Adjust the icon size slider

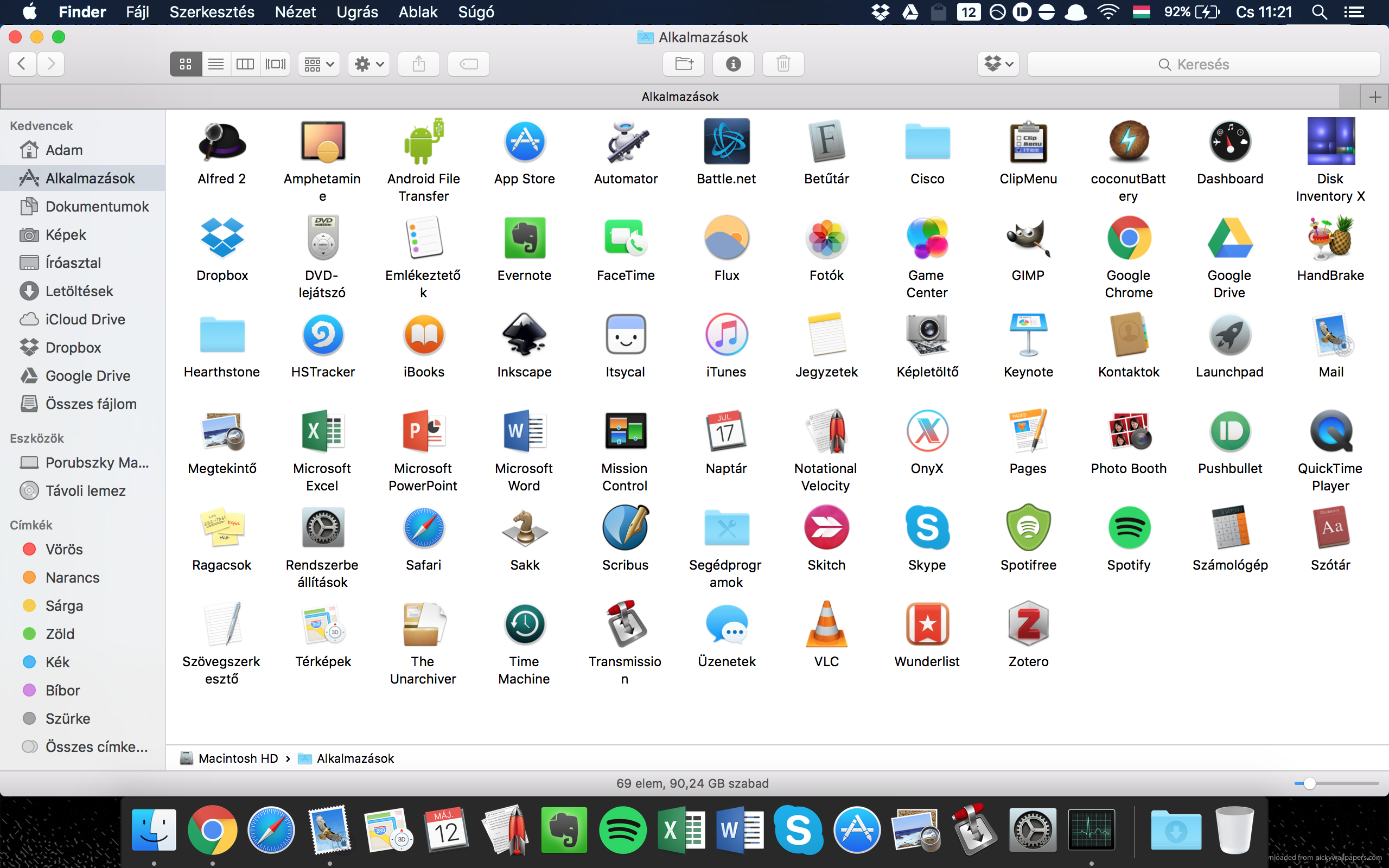[x=1309, y=783]
